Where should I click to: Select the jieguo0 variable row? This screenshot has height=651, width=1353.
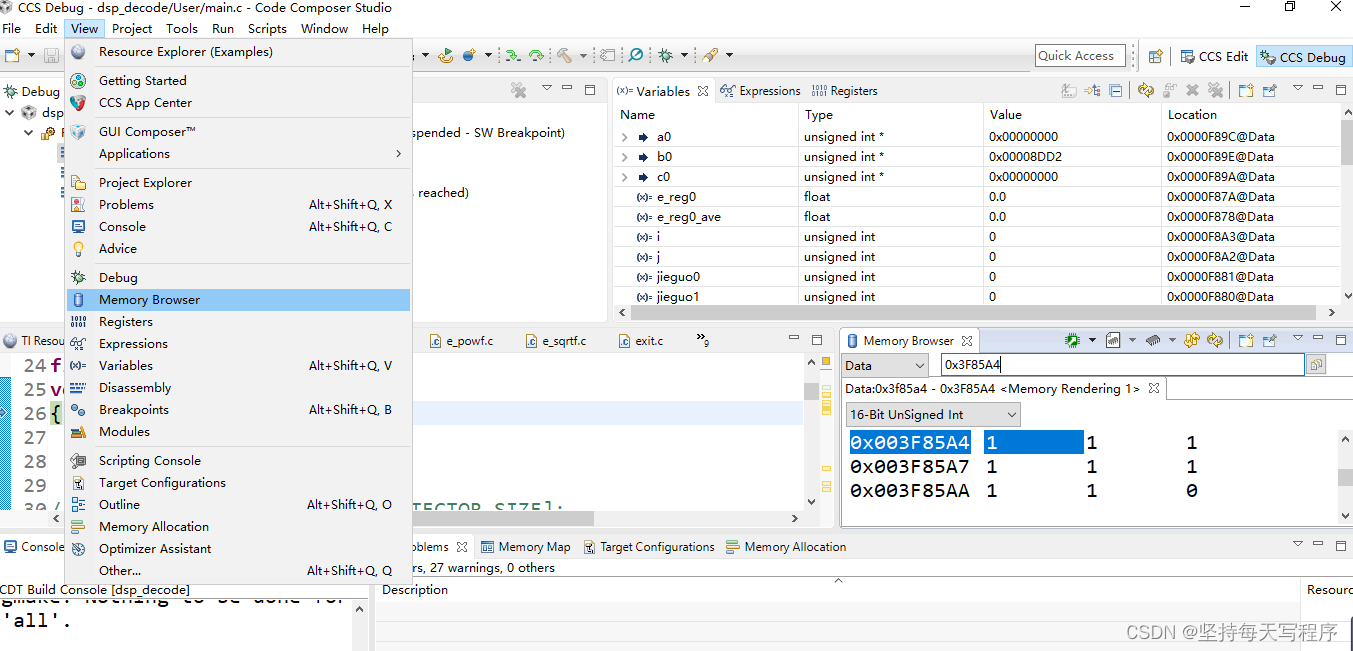click(x=976, y=277)
